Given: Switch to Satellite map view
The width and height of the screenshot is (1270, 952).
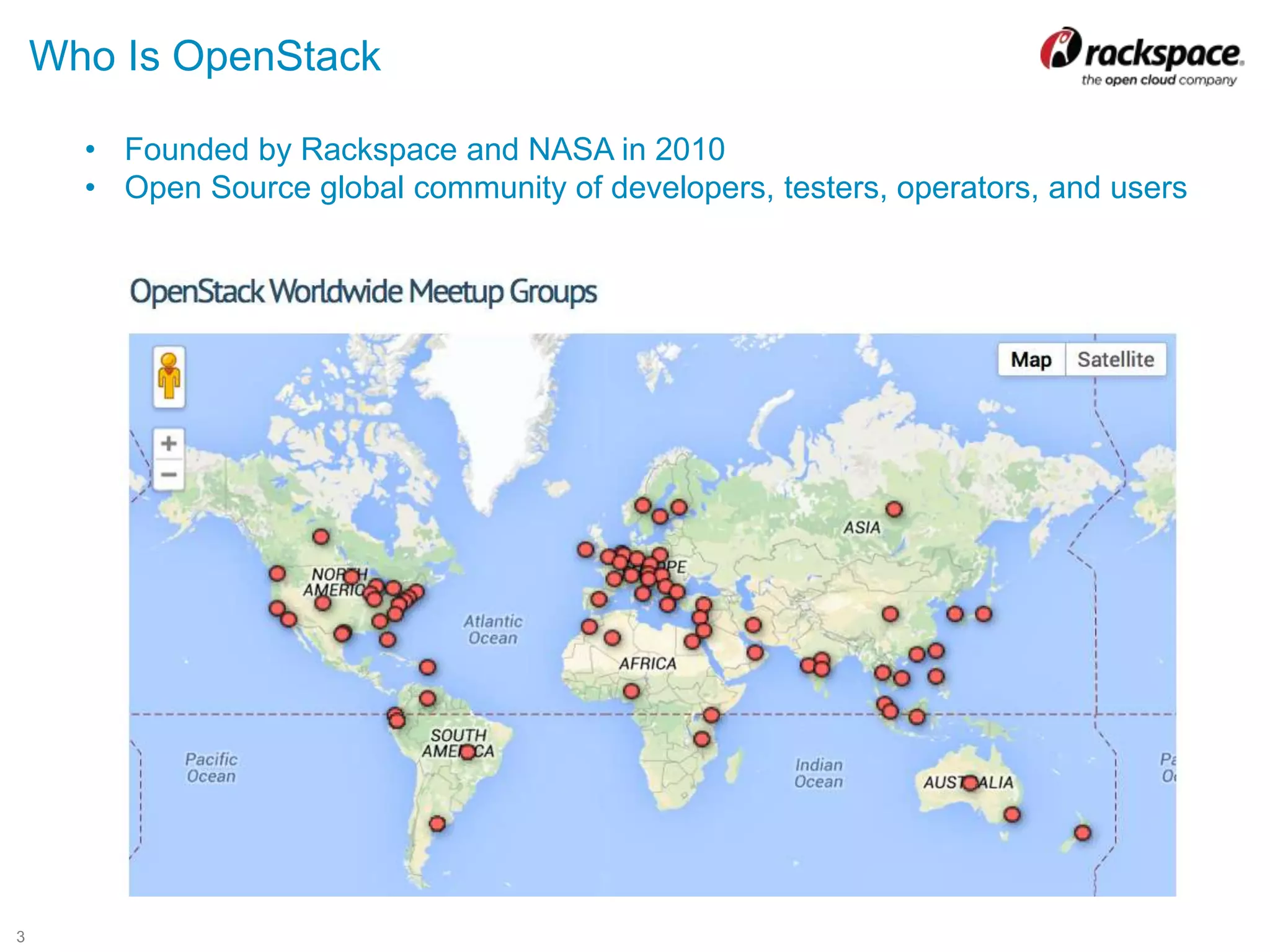Looking at the screenshot, I should (1116, 359).
